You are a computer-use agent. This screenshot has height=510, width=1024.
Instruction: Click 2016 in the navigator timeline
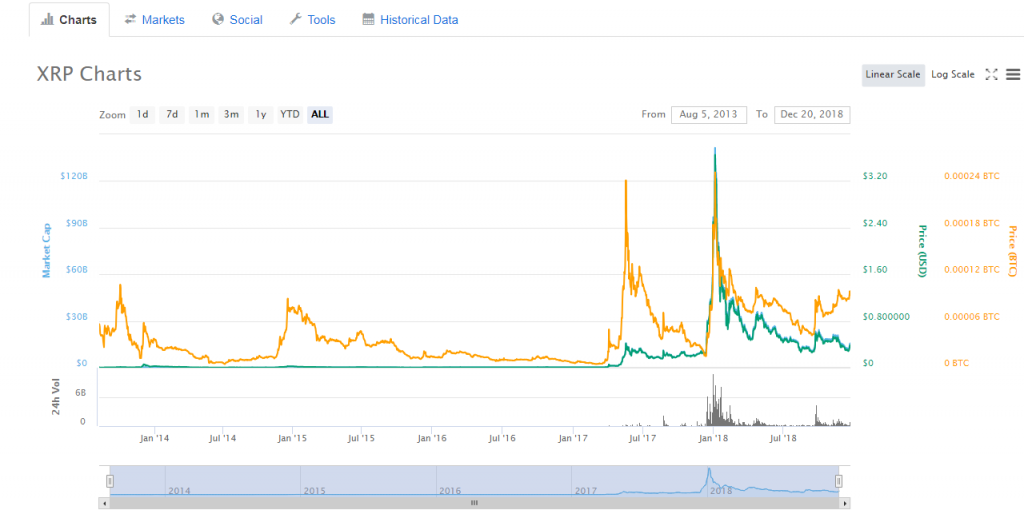[450, 490]
